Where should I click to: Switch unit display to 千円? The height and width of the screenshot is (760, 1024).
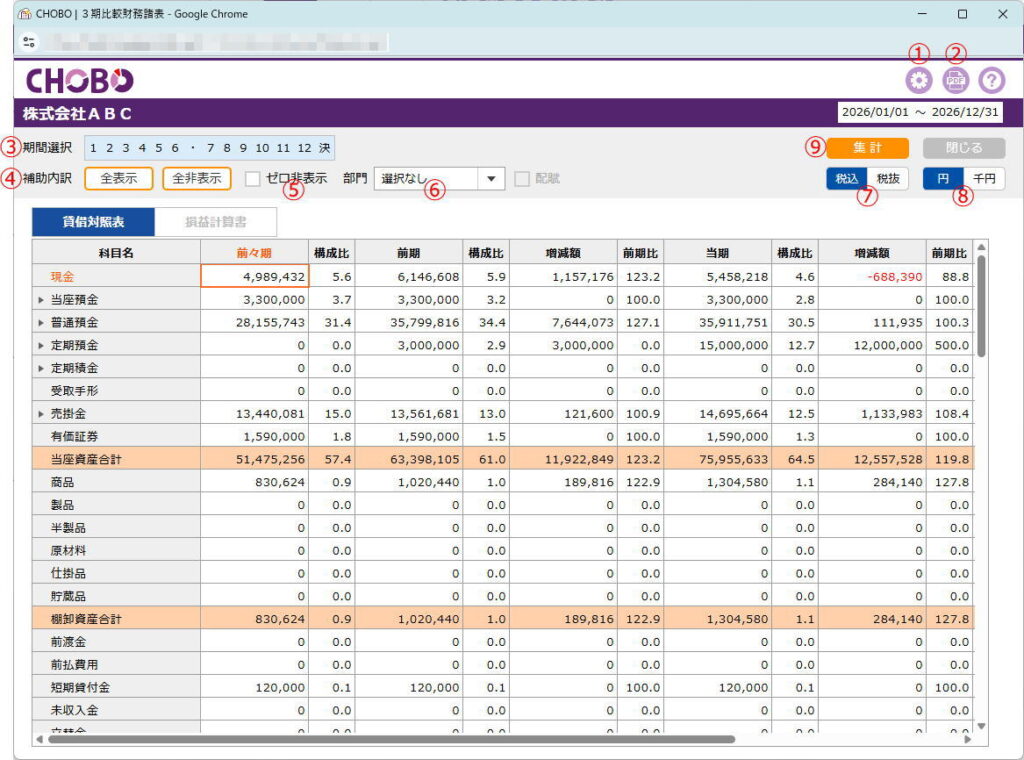tap(985, 178)
